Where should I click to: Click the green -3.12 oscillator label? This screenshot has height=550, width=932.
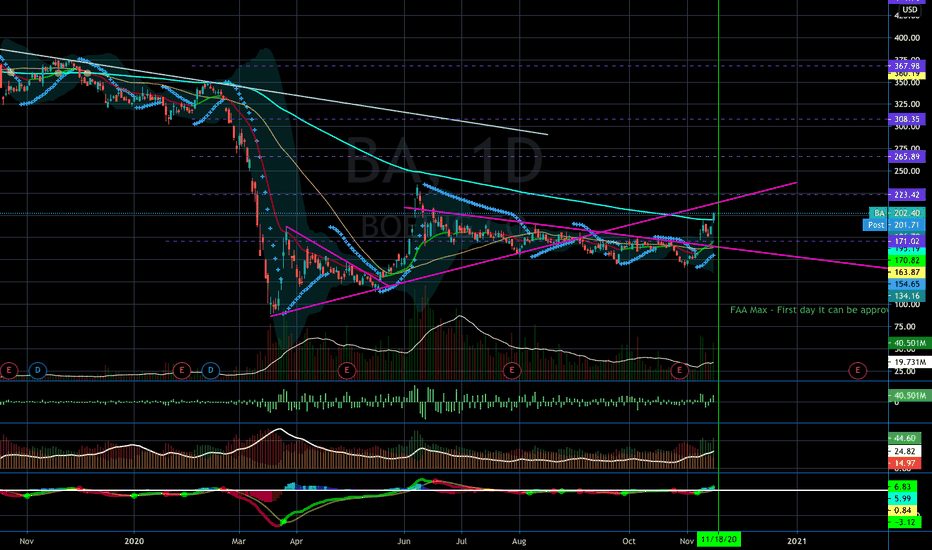point(904,522)
